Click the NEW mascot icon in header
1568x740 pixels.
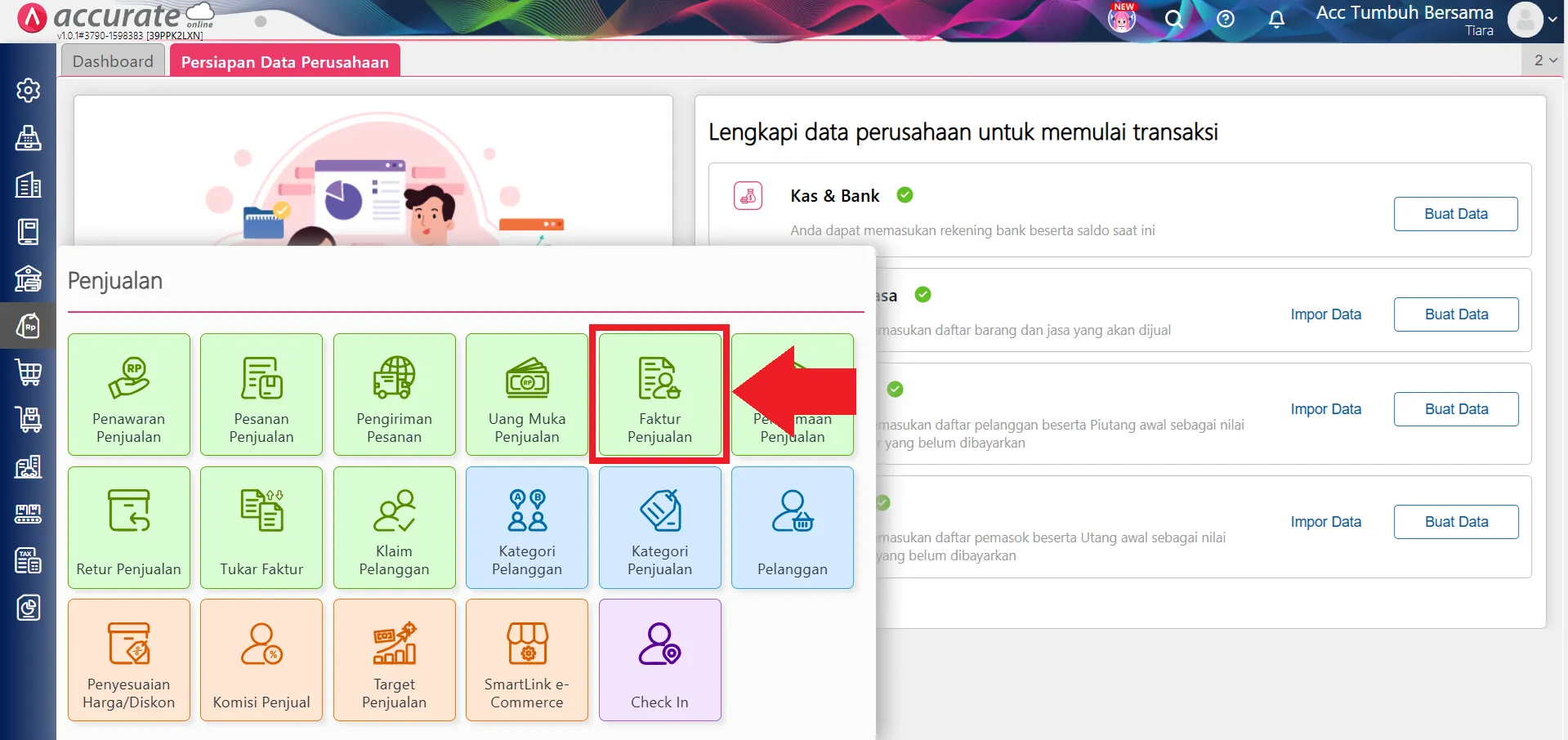pyautogui.click(x=1122, y=17)
